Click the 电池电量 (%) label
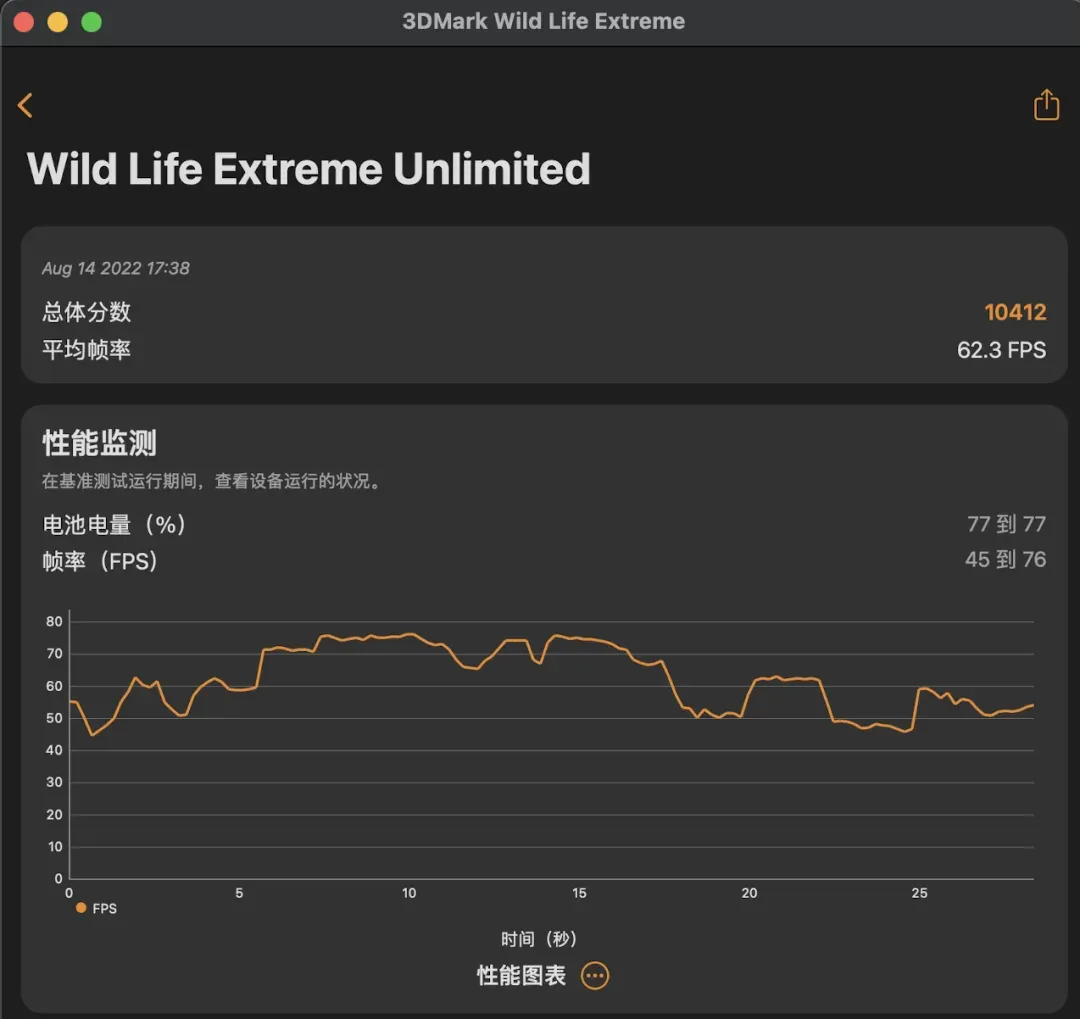This screenshot has height=1019, width=1080. click(114, 525)
